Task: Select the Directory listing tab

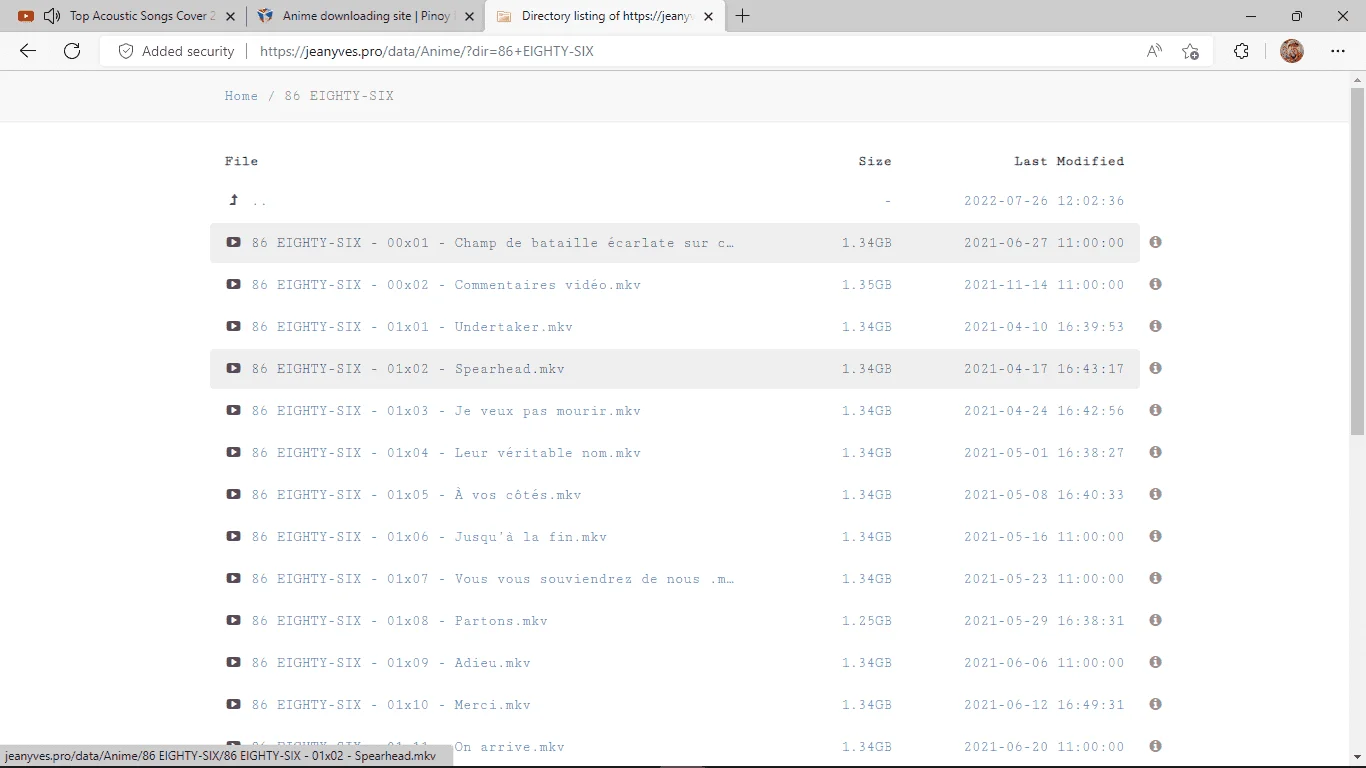Action: [606, 16]
